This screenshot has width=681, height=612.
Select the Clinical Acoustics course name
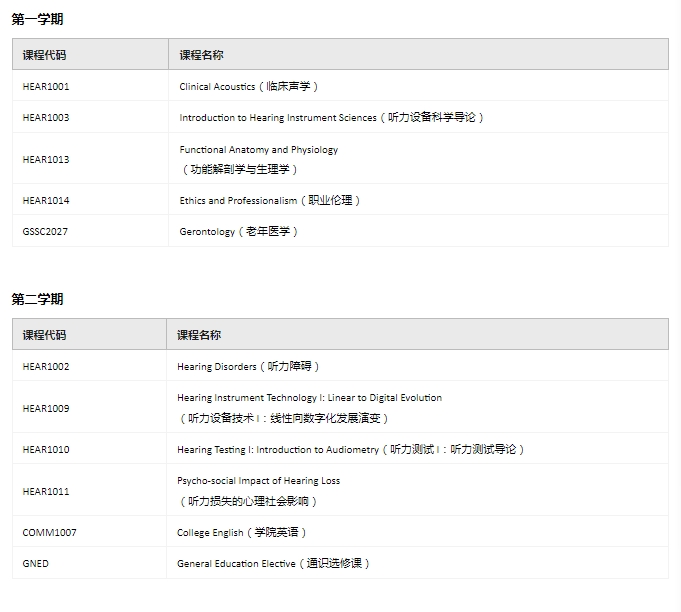249,87
